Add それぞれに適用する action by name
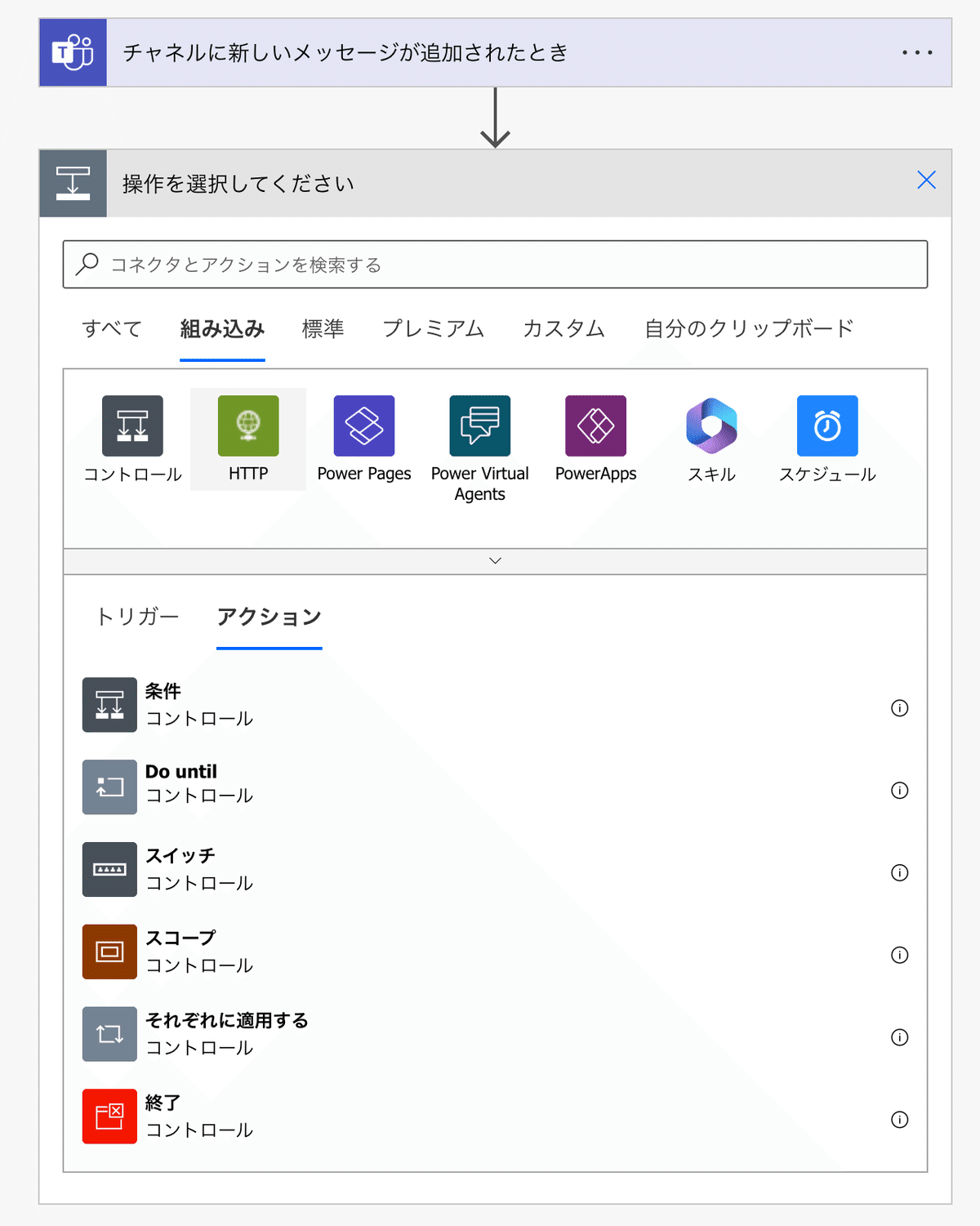 pyautogui.click(x=227, y=1020)
